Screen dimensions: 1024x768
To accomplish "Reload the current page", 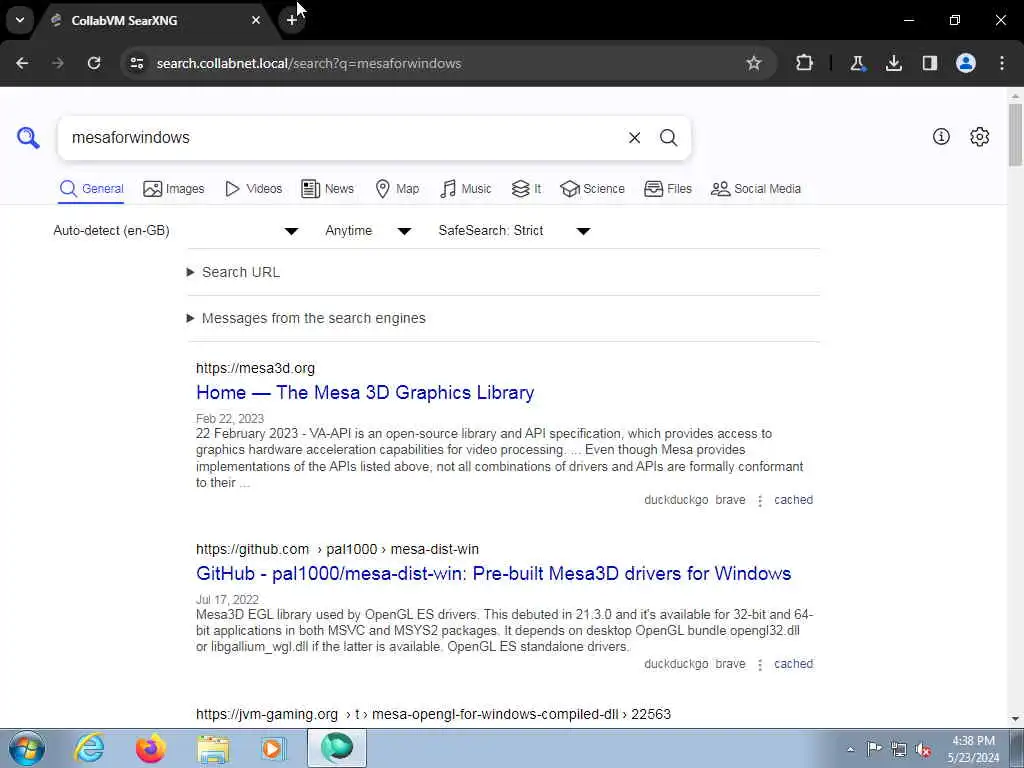I will 94,63.
